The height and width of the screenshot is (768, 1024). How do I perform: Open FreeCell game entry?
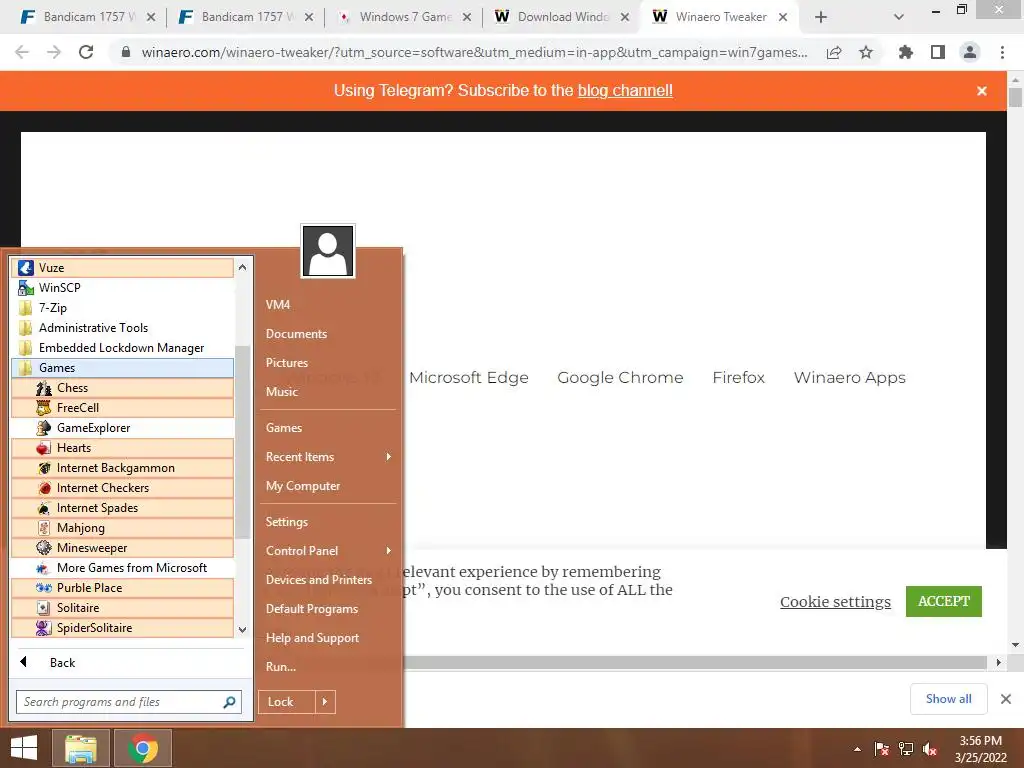tap(122, 408)
